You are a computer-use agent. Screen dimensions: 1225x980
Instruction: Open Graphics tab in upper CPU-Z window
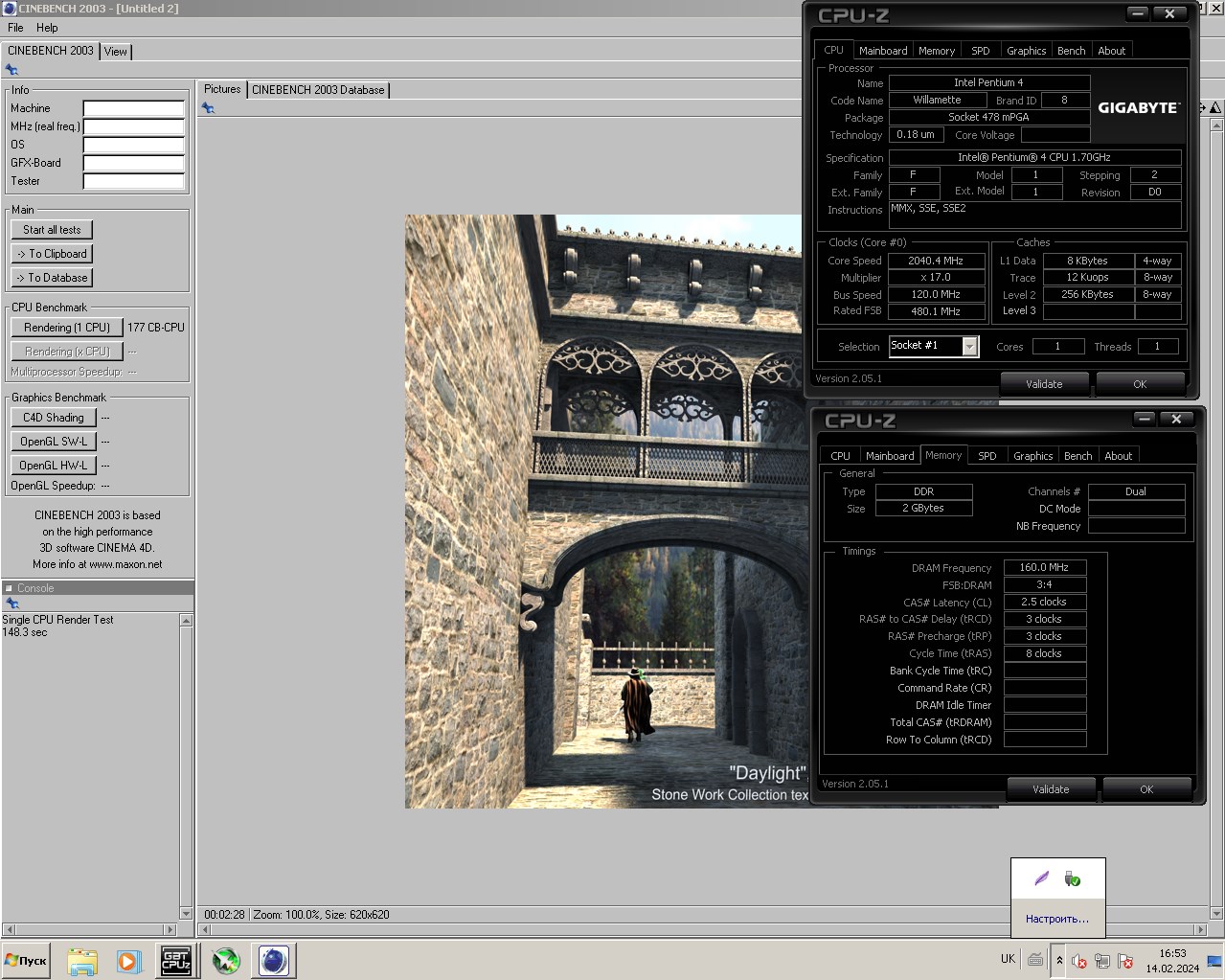point(1026,51)
